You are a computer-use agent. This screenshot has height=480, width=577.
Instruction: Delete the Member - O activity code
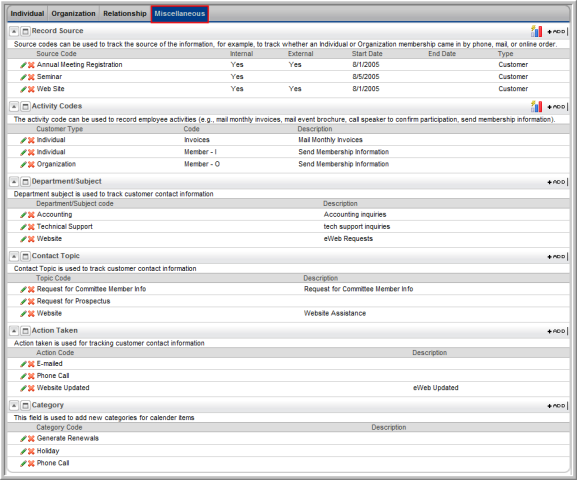click(x=31, y=165)
